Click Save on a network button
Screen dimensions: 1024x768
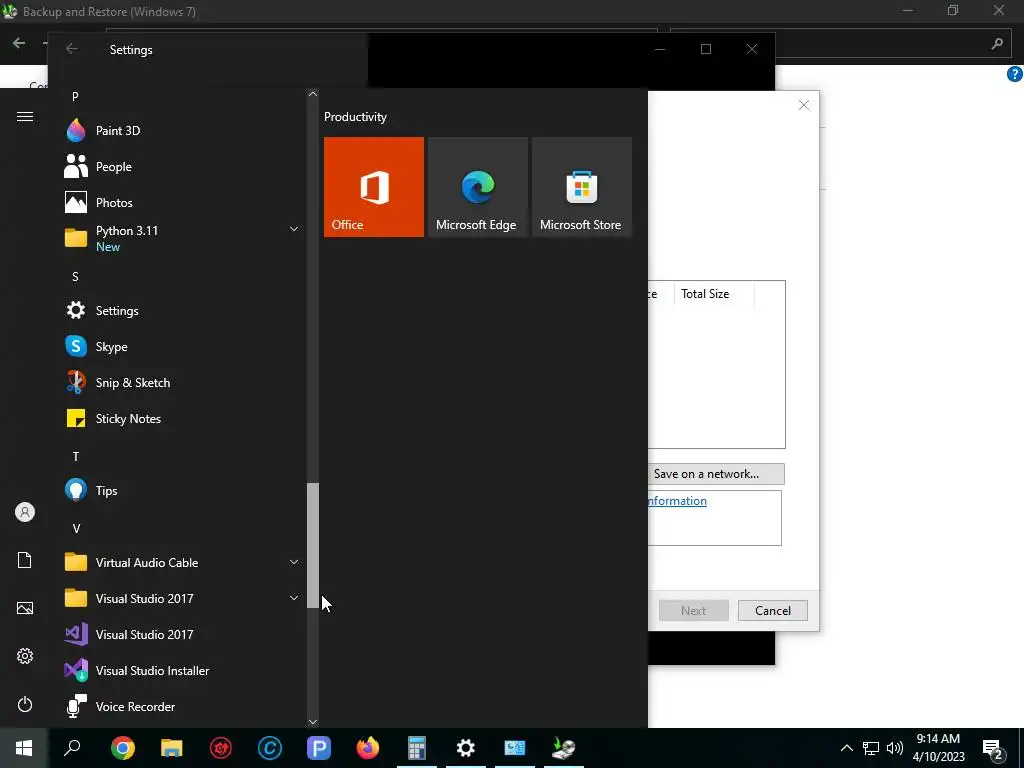[x=716, y=474]
